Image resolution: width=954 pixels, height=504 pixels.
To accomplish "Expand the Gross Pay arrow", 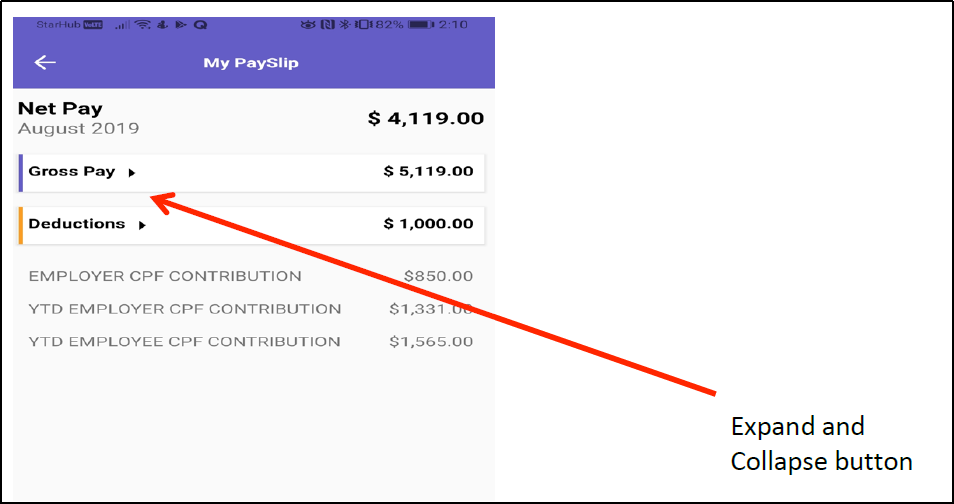I will 132,173.
